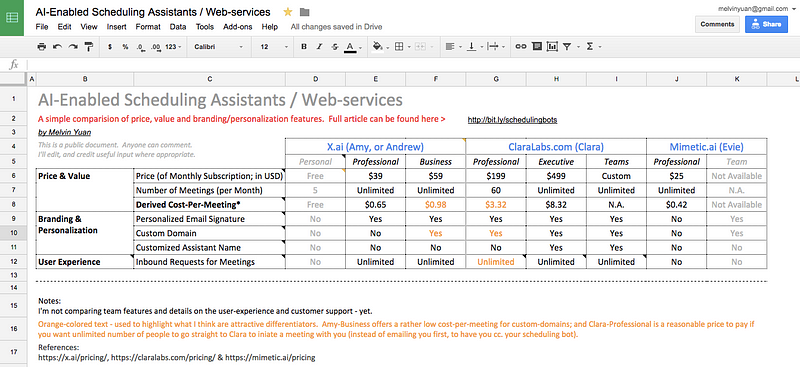Viewport: 800px width, 367px height.
Task: Click the document title text
Action: pos(153,12)
